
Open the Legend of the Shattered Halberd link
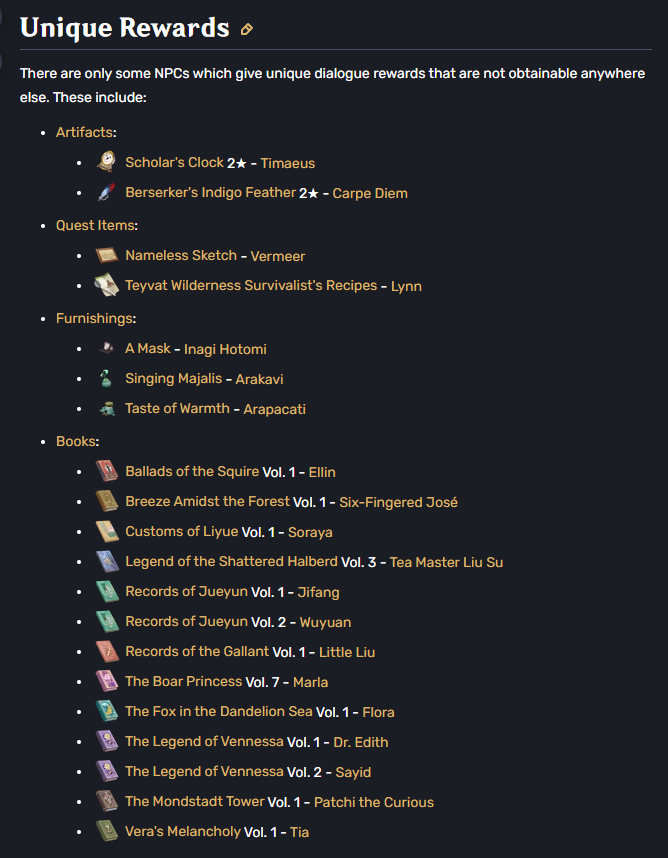tap(231, 561)
